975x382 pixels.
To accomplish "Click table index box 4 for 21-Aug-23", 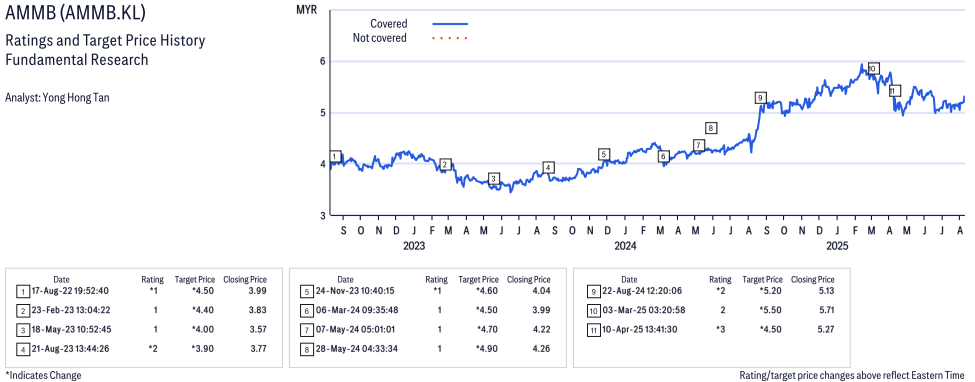I will pos(23,348).
